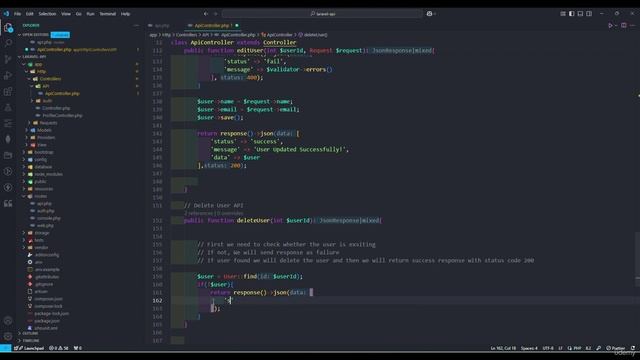Image resolution: width=640 pixels, height=360 pixels.
Task: Open the Edit menu
Action: coord(29,13)
